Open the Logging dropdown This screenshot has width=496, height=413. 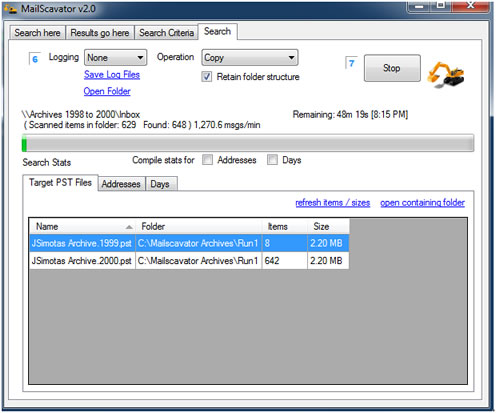pos(115,58)
